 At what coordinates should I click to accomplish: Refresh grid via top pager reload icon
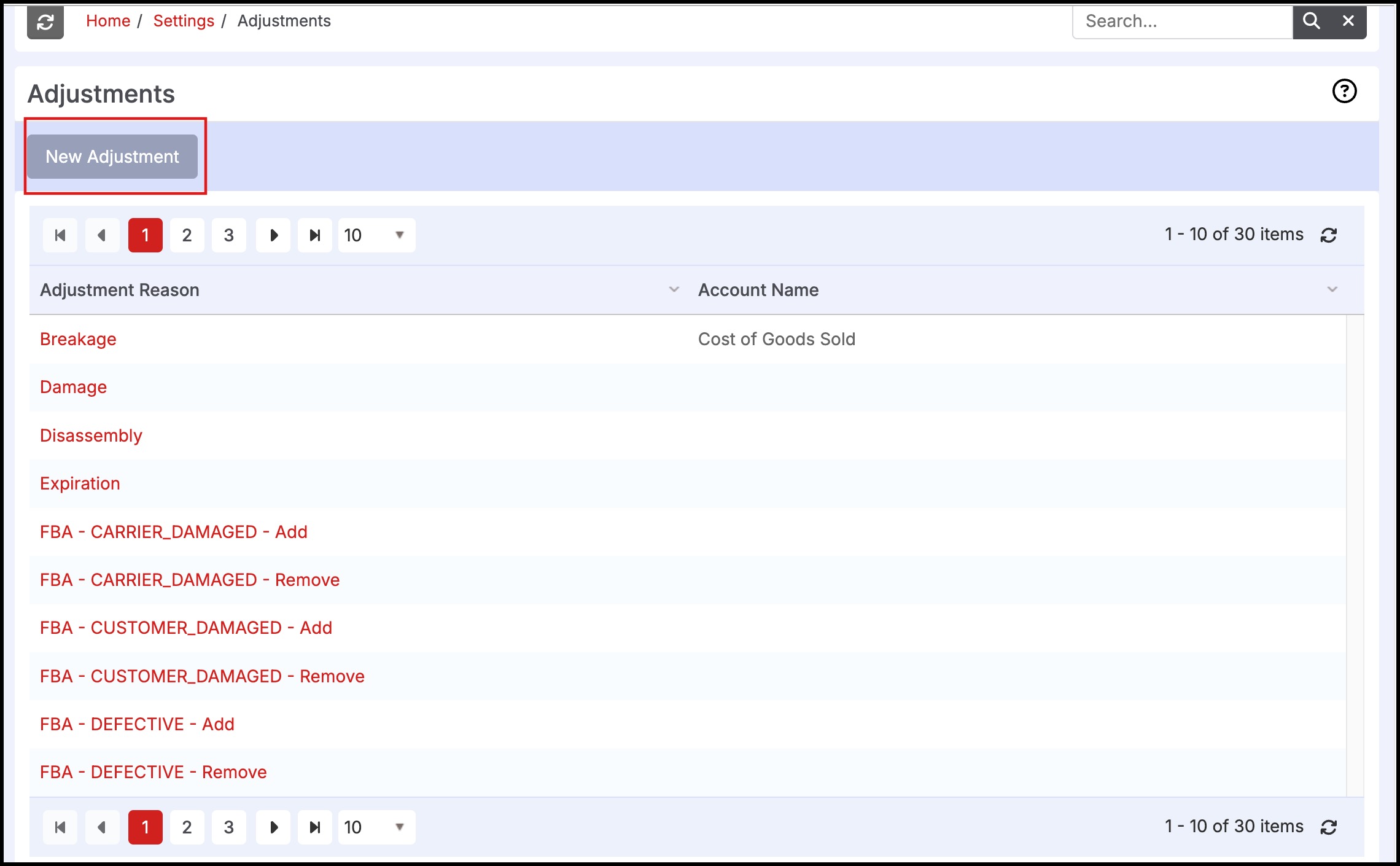pyautogui.click(x=1329, y=235)
